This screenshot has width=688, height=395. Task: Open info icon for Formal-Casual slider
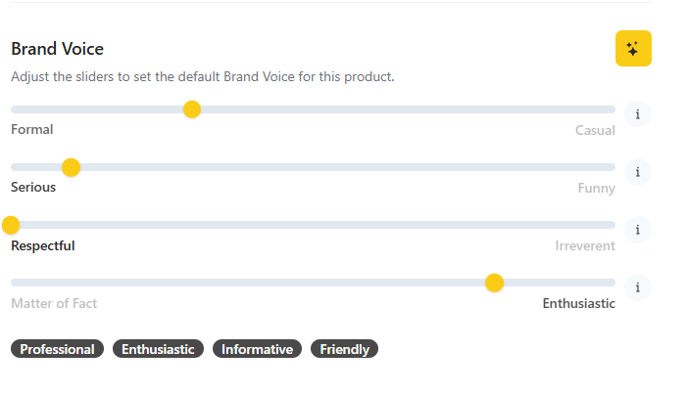(638, 114)
